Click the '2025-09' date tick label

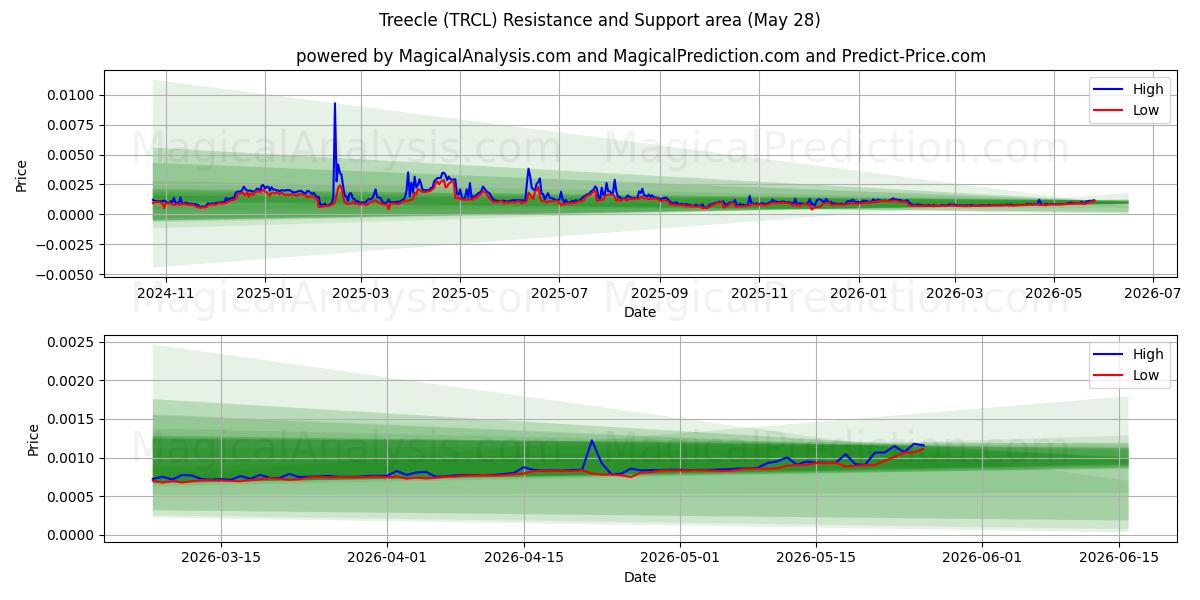[659, 294]
